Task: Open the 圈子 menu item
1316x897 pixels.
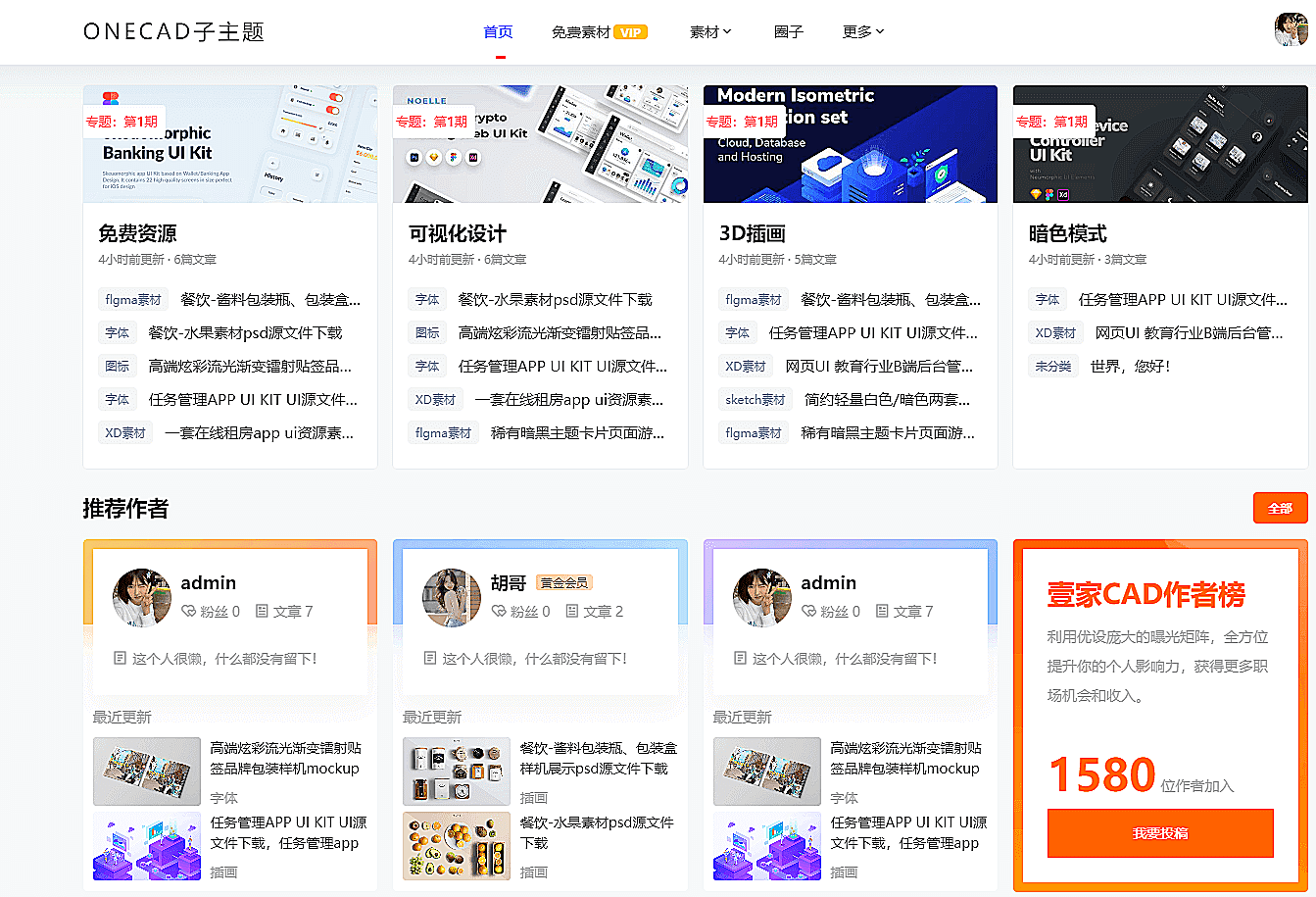Action: point(788,32)
